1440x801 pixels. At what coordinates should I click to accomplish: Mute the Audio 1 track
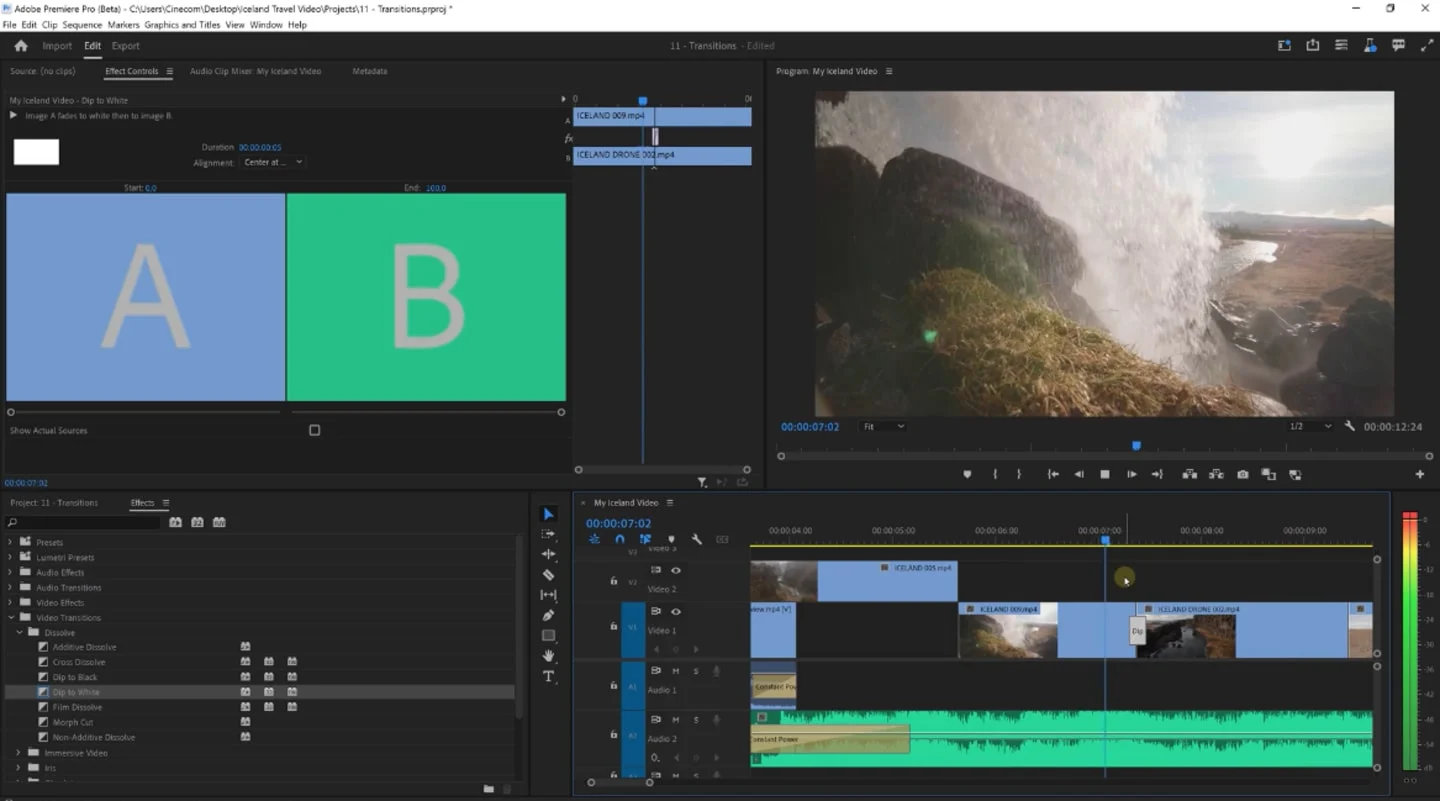tap(676, 671)
